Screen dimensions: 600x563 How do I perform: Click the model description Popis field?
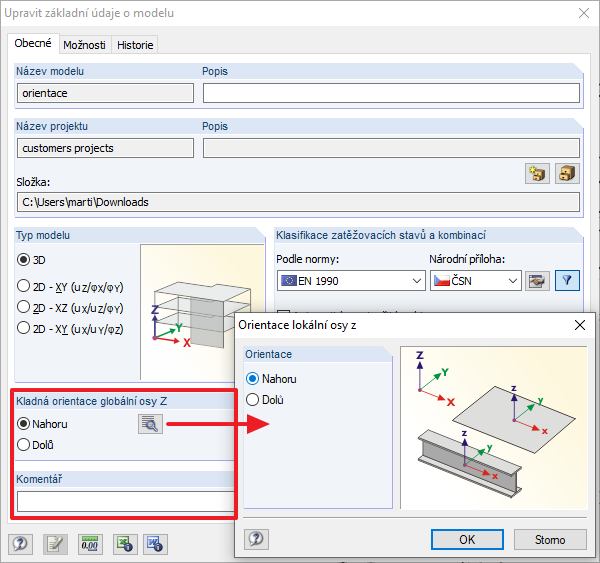pyautogui.click(x=391, y=93)
